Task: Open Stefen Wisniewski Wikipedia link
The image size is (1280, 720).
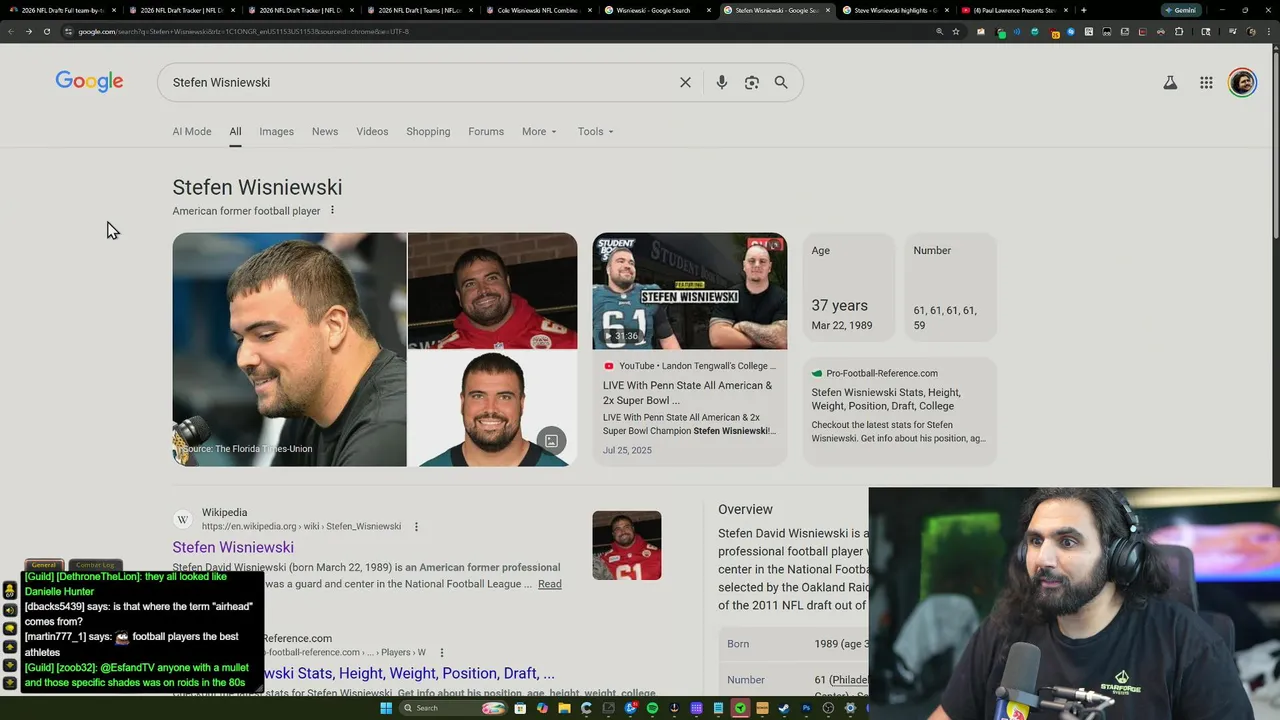Action: pos(233,547)
